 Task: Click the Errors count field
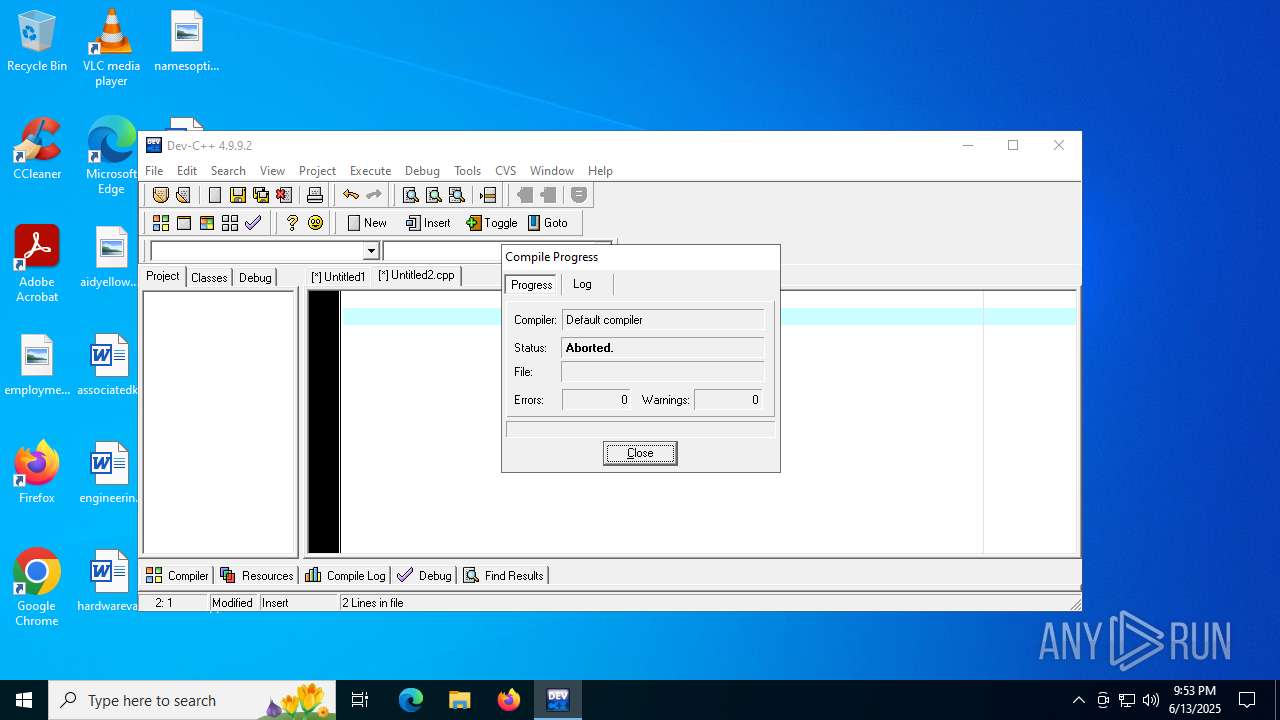point(596,400)
